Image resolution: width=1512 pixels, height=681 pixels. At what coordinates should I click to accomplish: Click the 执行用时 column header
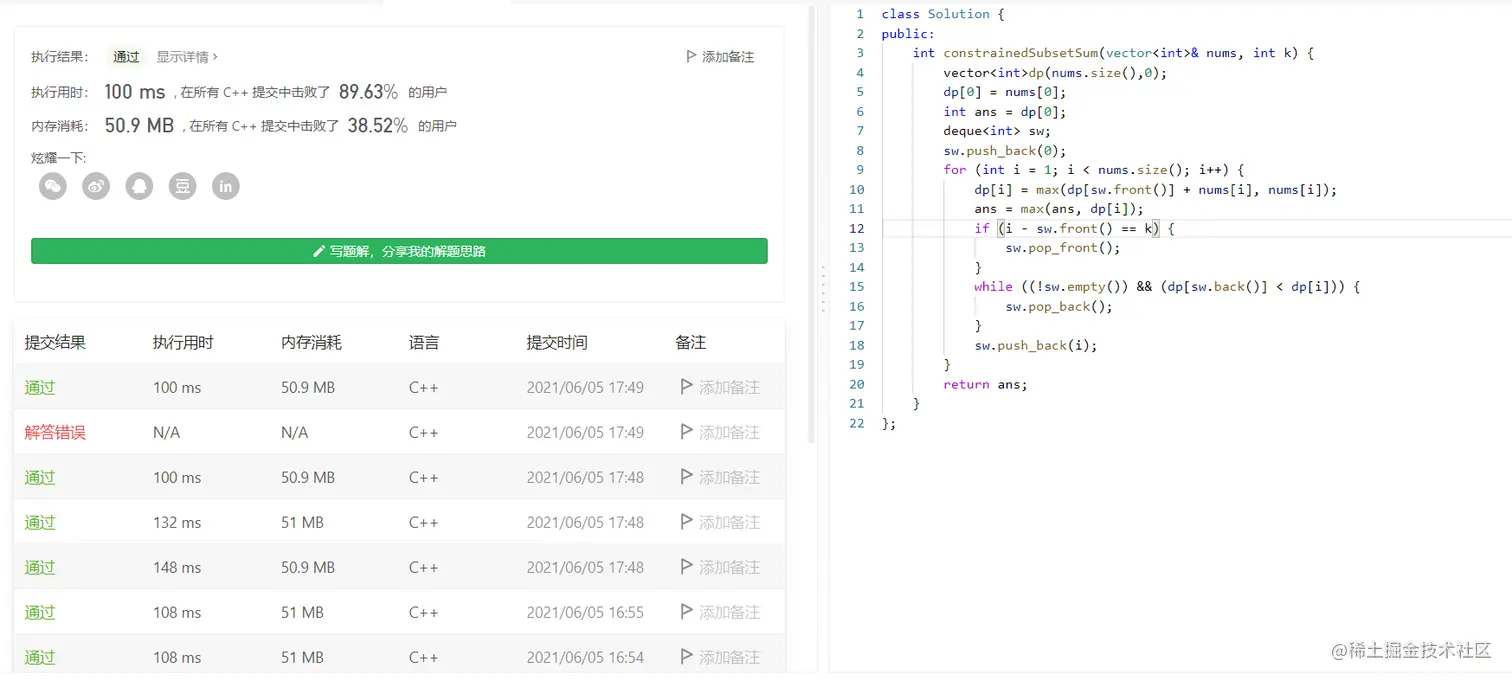tap(183, 342)
